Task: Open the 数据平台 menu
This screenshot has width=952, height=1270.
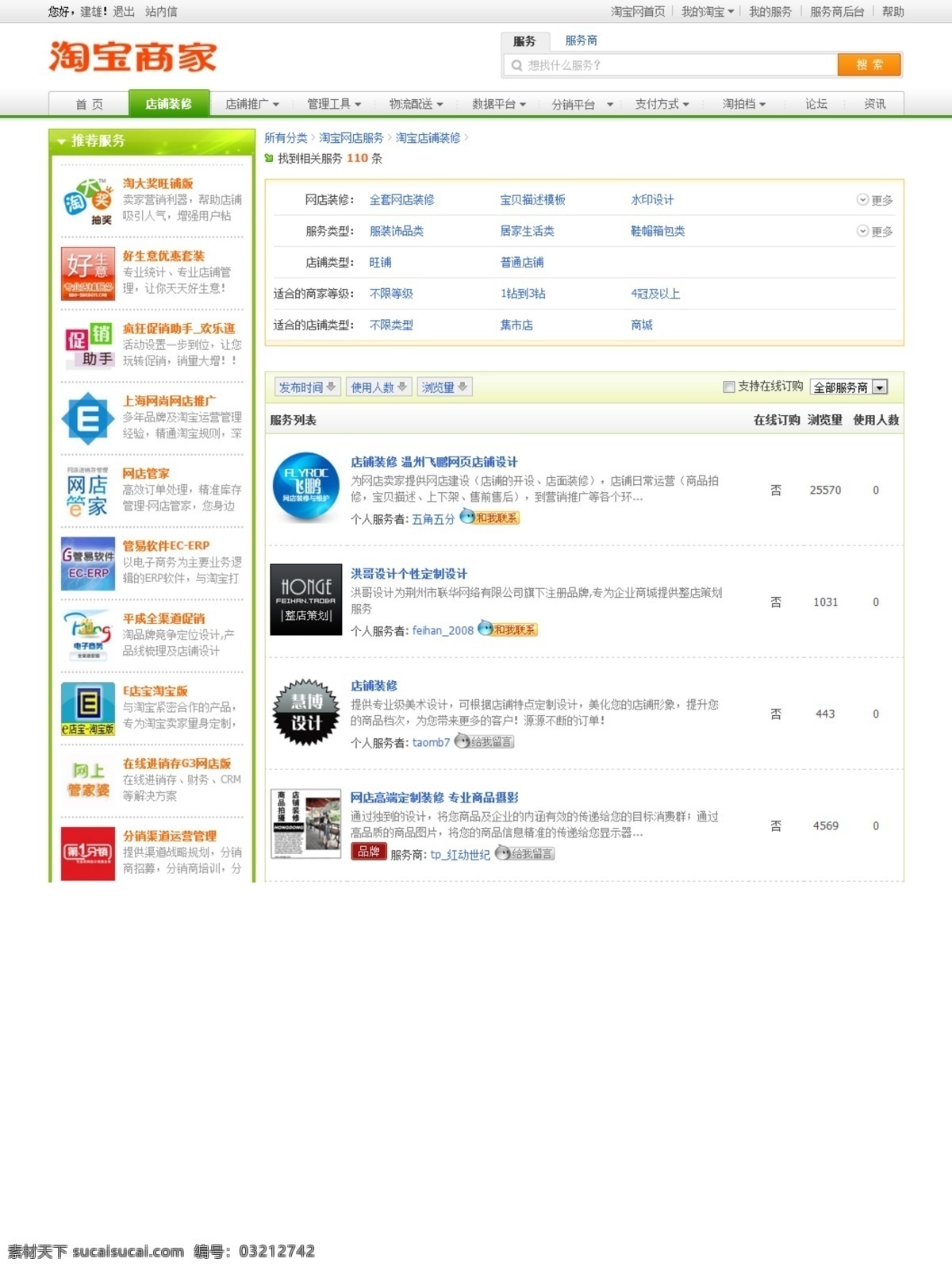Action: 499,104
